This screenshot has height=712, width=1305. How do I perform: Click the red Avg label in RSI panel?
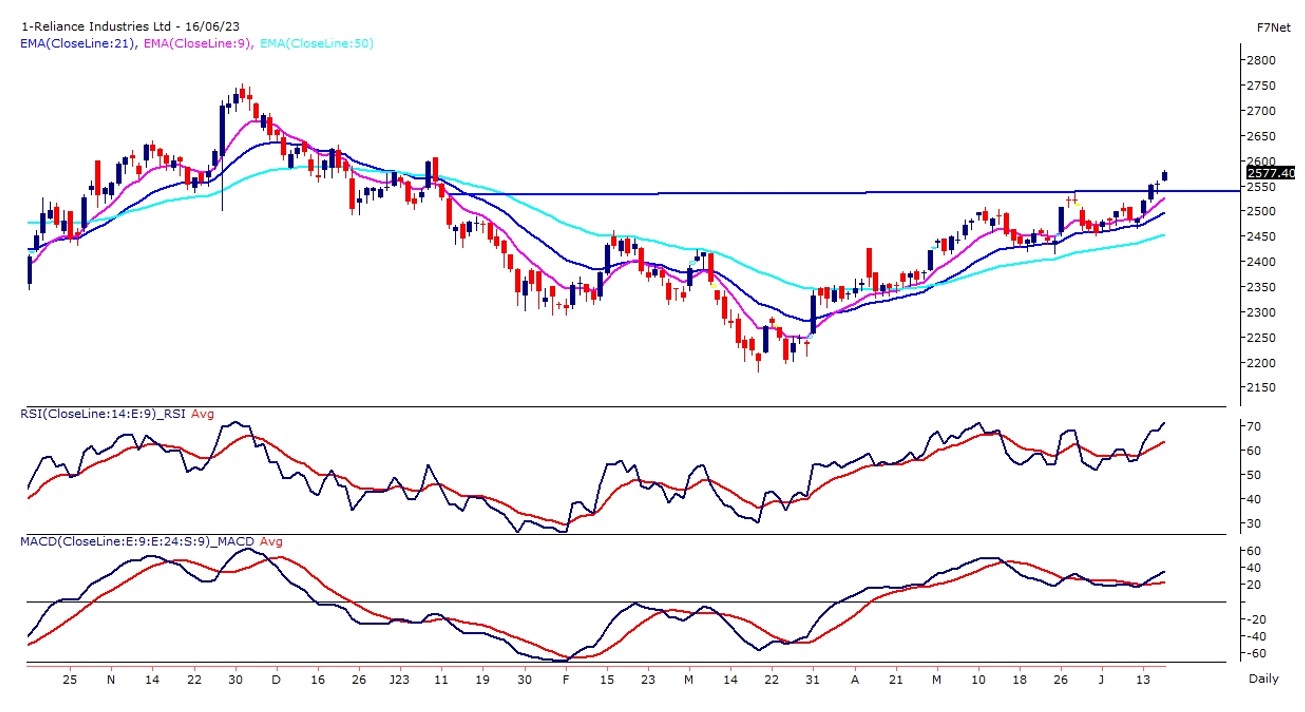(x=202, y=414)
